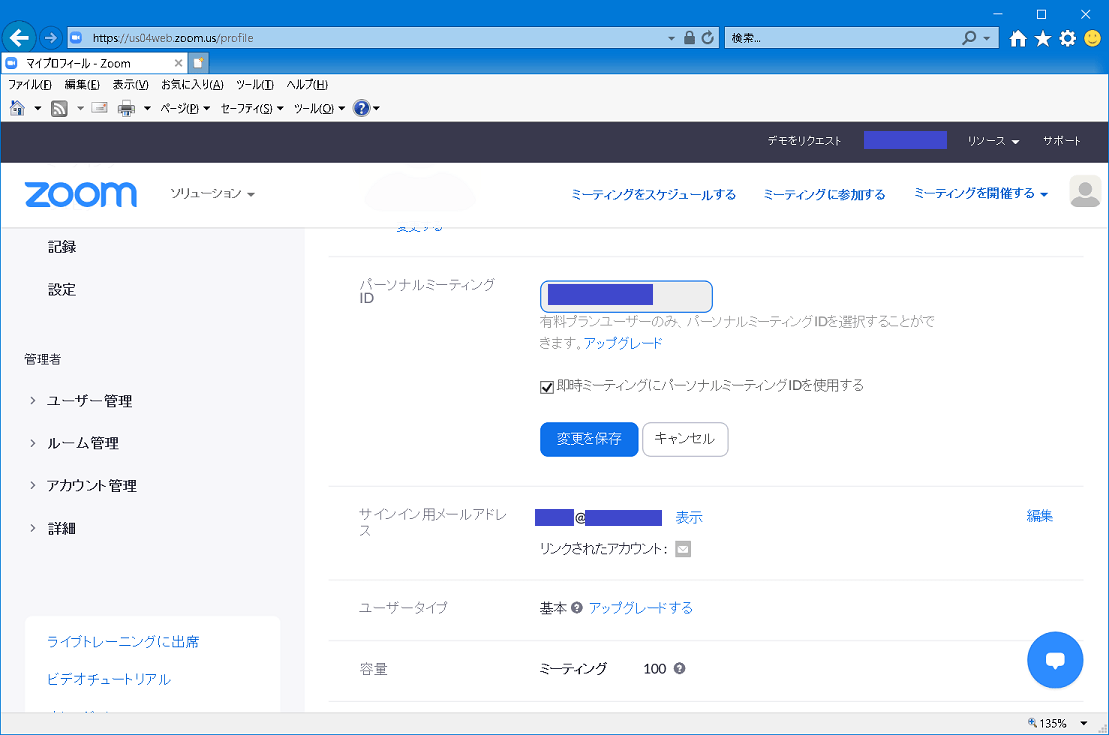Click the security lock icon in address bar
This screenshot has width=1109, height=735.
689,37
